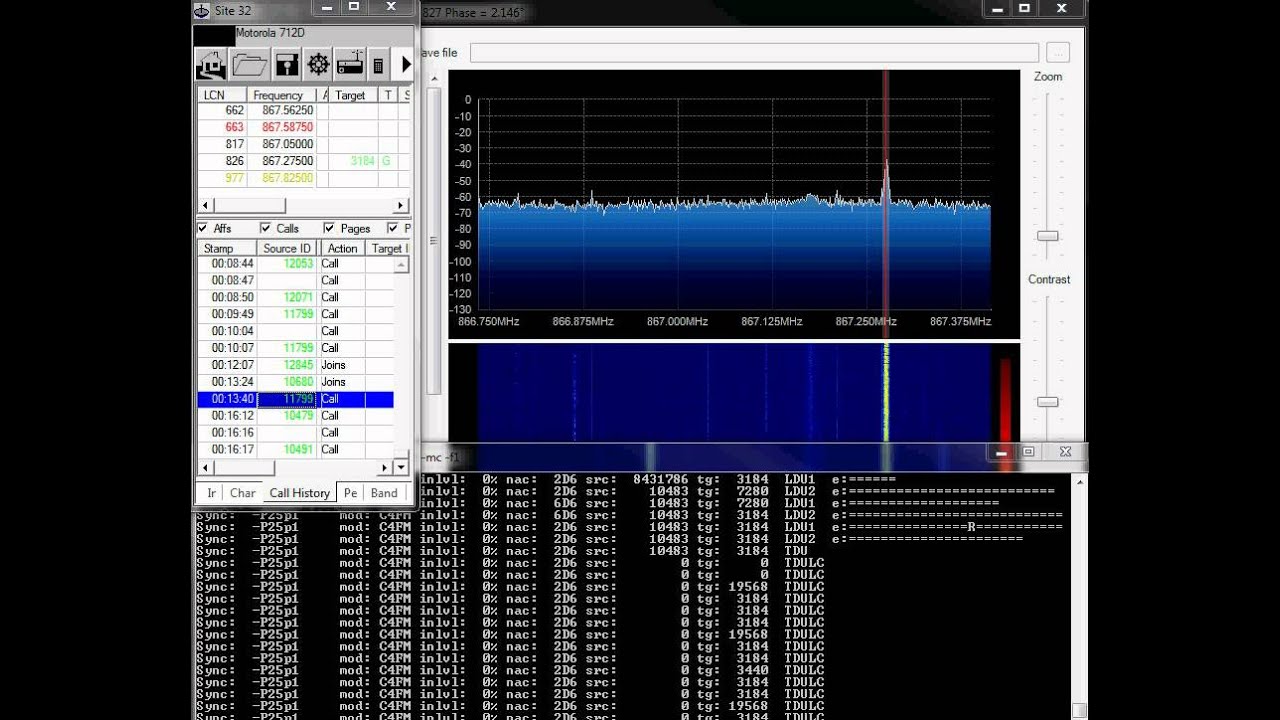The image size is (1280, 720).
Task: Toggle the Affs checkbox
Action: coord(203,228)
